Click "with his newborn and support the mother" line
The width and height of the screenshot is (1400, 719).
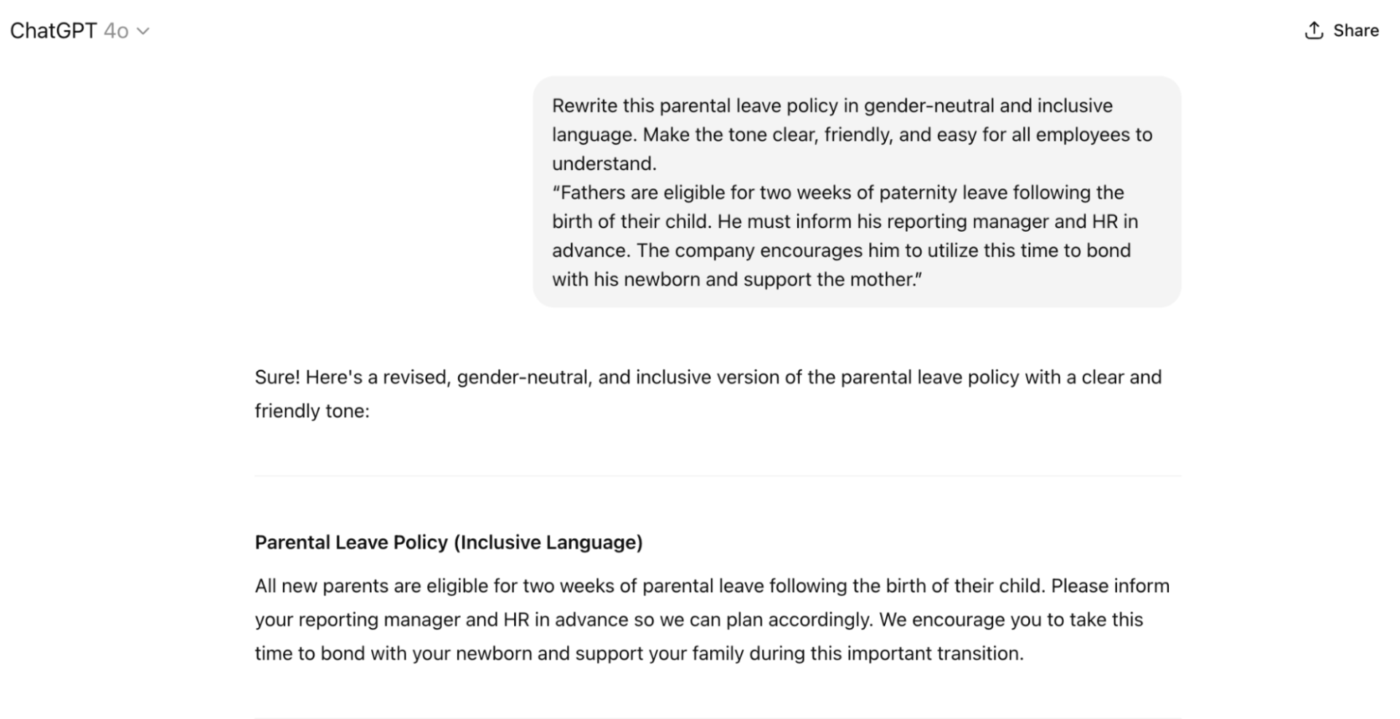(x=735, y=280)
